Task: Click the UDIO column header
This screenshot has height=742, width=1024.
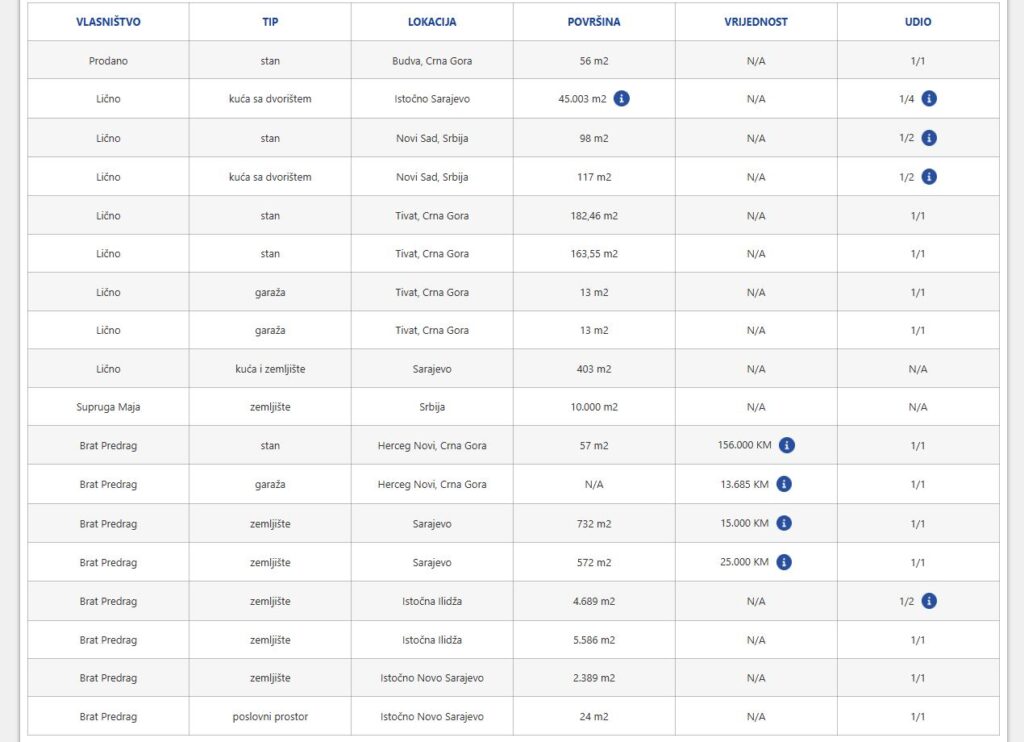Action: (x=918, y=22)
